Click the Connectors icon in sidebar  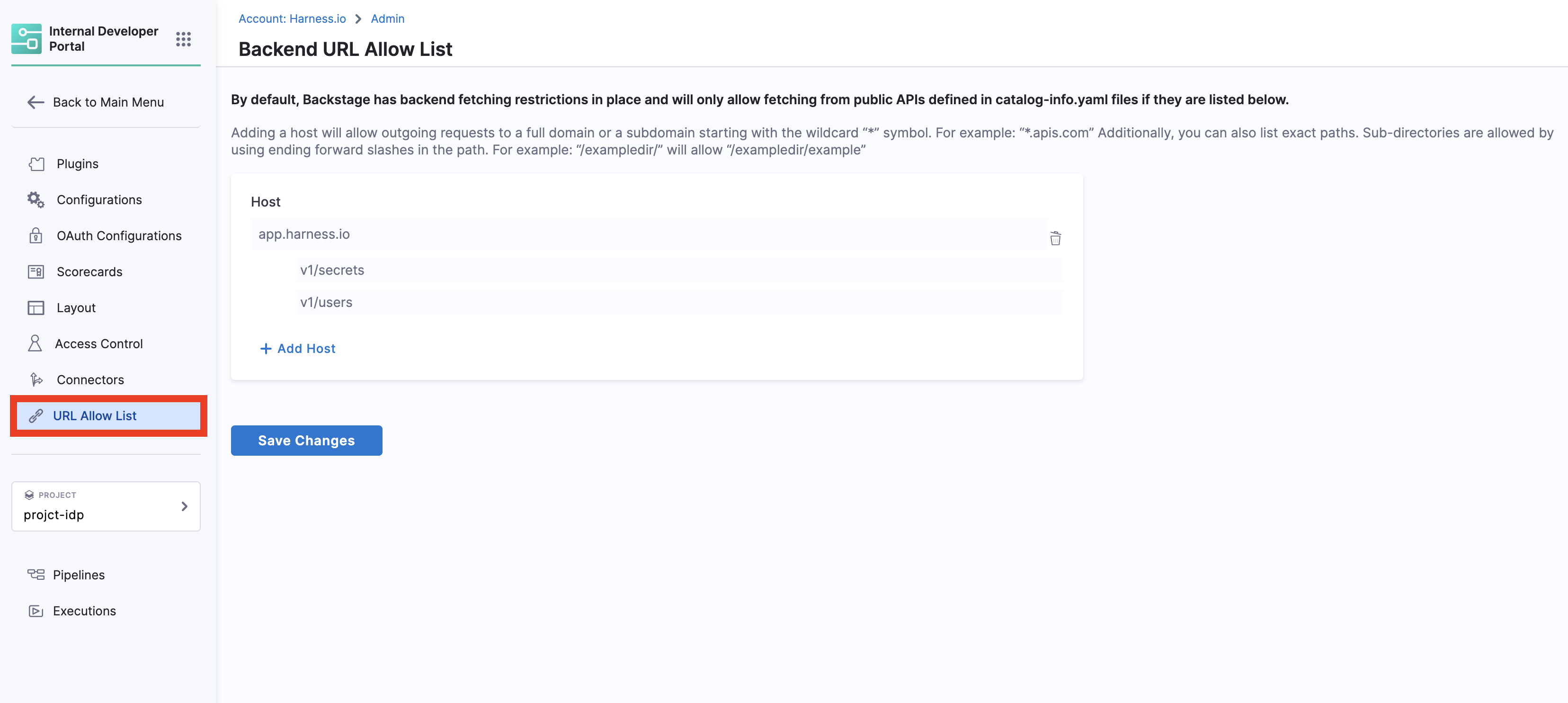[36, 379]
